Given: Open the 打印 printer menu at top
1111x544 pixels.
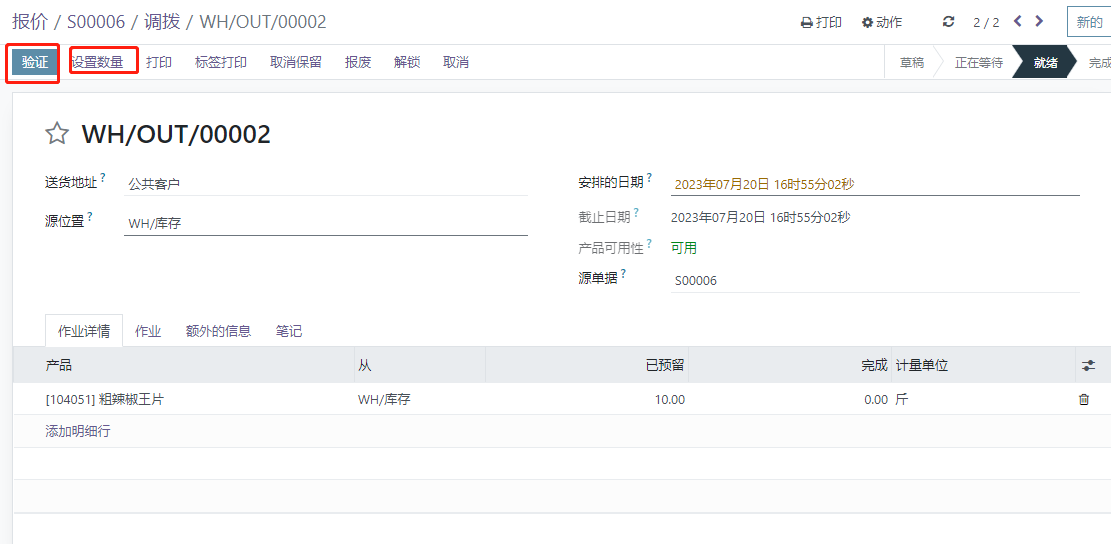Looking at the screenshot, I should (x=821, y=22).
